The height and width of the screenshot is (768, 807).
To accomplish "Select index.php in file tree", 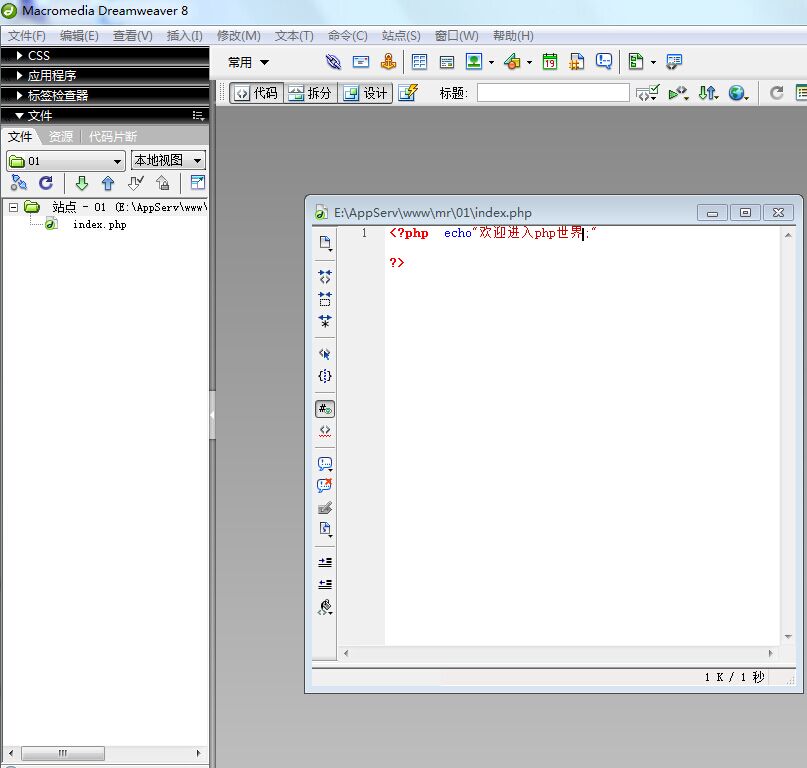I will (x=99, y=224).
